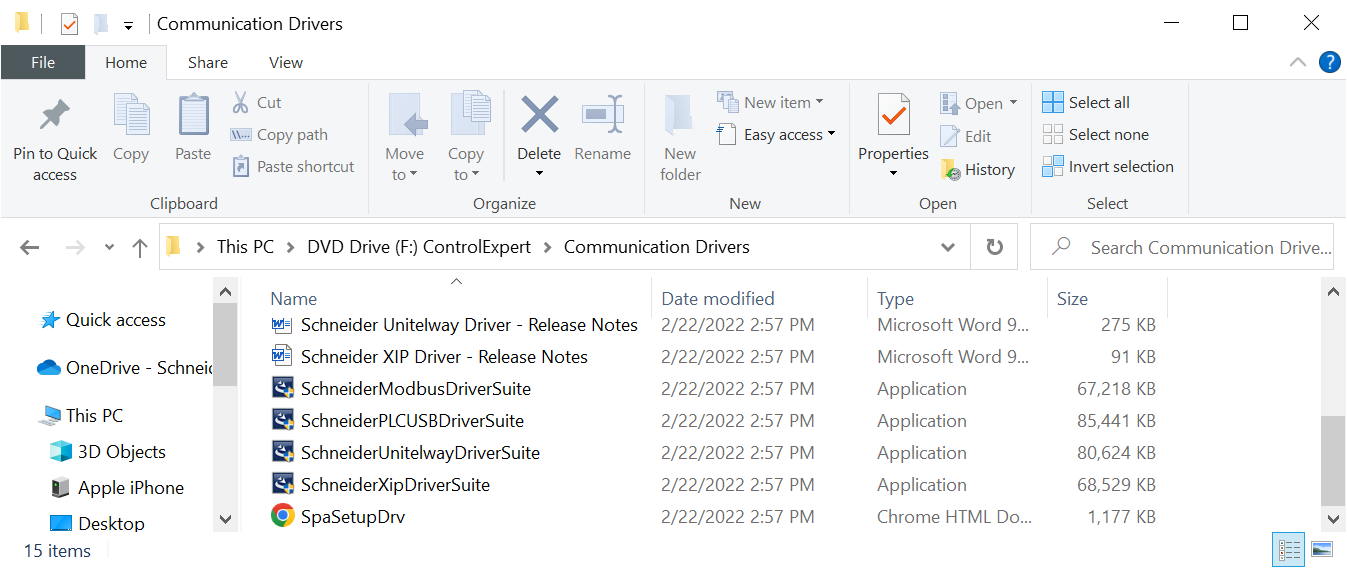Click the SpaSetupDrv Chrome icon
This screenshot has height=568, width=1347.
click(283, 516)
